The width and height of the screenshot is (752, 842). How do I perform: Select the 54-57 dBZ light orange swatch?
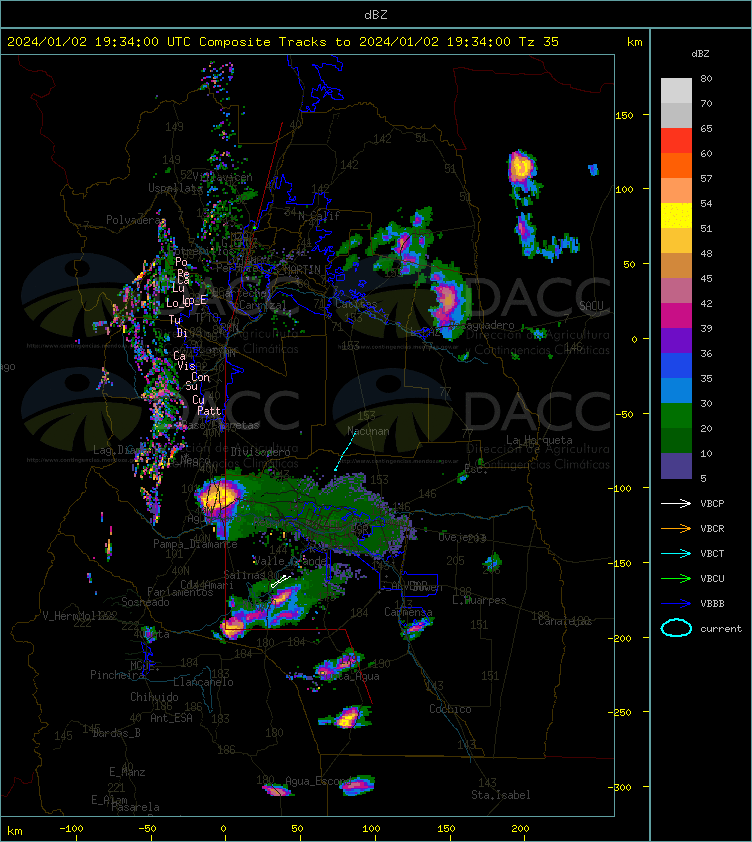coord(676,190)
